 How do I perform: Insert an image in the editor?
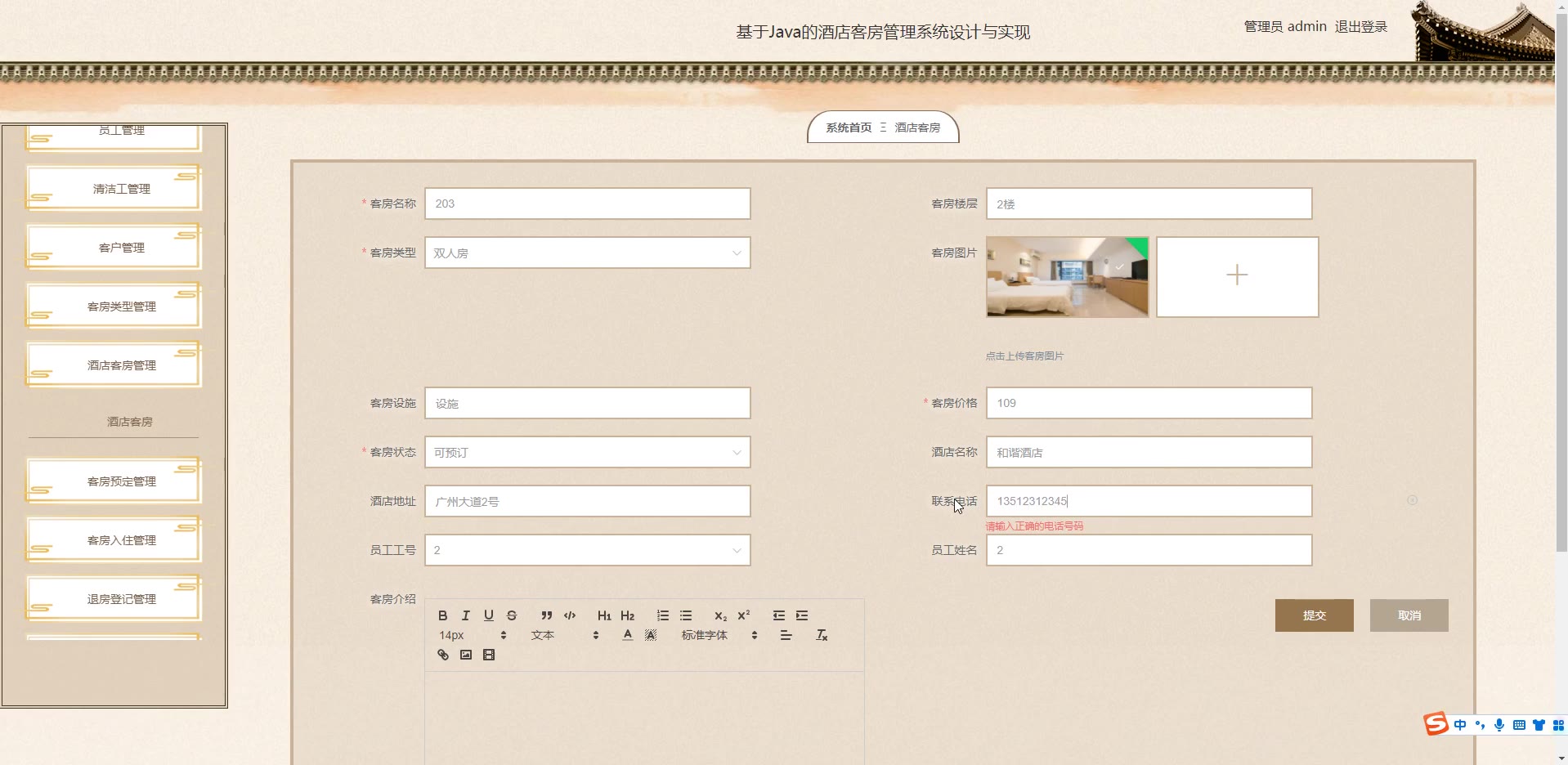(465, 655)
